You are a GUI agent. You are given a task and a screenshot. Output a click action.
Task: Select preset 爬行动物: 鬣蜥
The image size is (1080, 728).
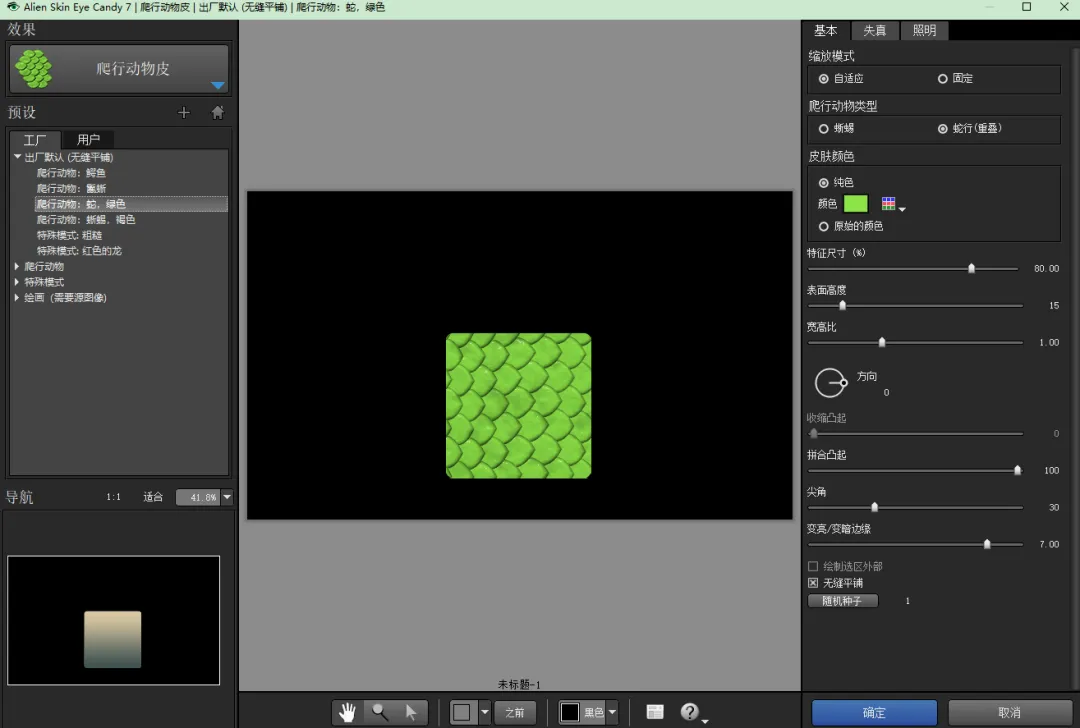coord(71,188)
